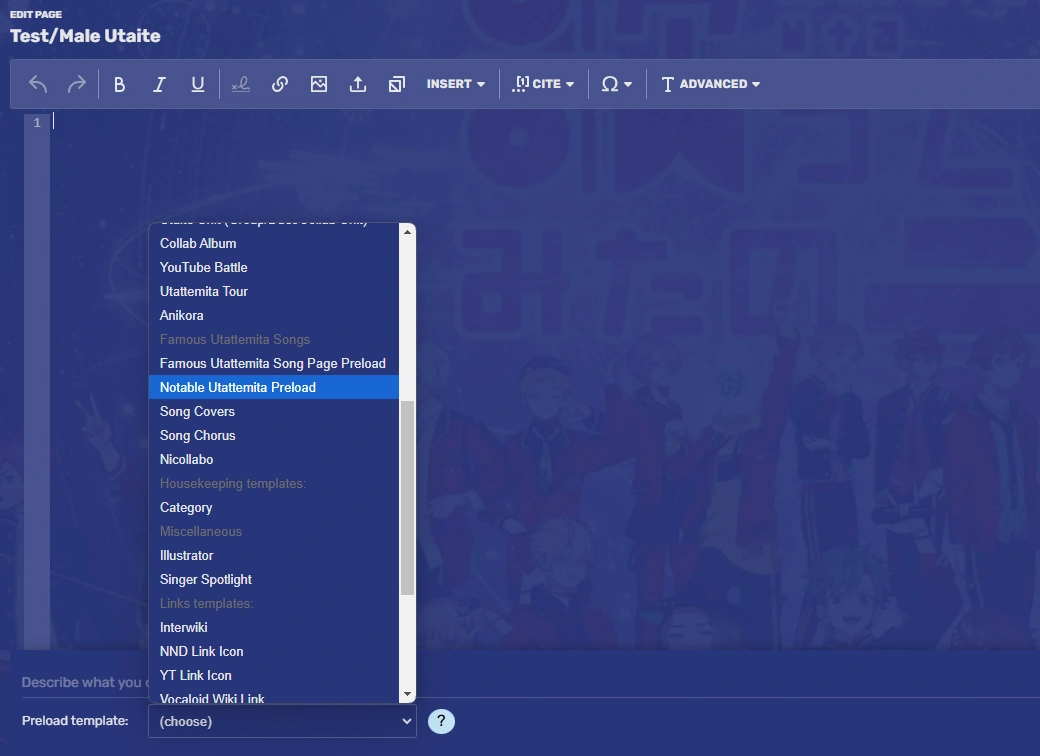Choose Category housekeeping template
The height and width of the screenshot is (756, 1040).
[x=274, y=507]
